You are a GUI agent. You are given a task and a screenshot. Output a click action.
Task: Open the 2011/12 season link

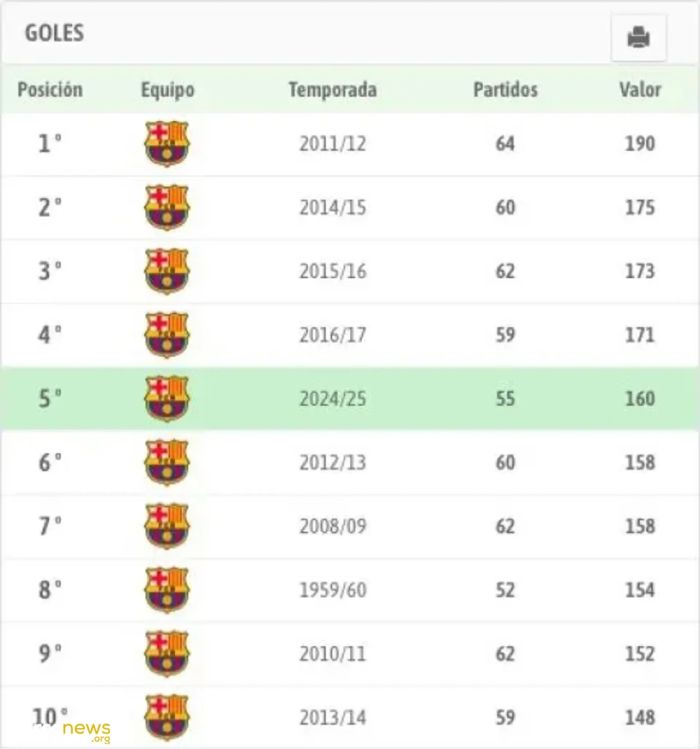333,144
